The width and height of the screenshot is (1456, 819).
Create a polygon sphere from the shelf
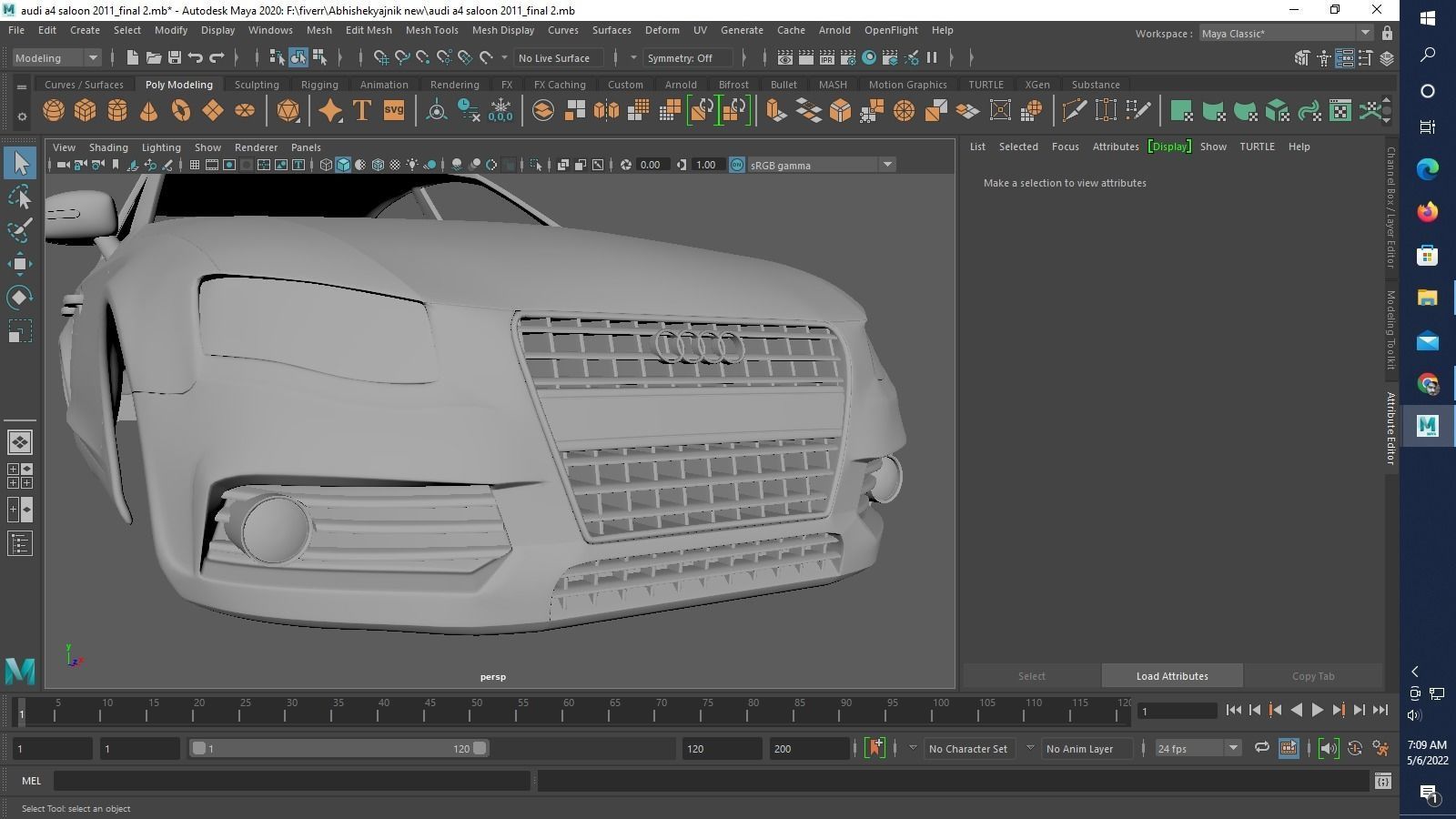tap(54, 111)
